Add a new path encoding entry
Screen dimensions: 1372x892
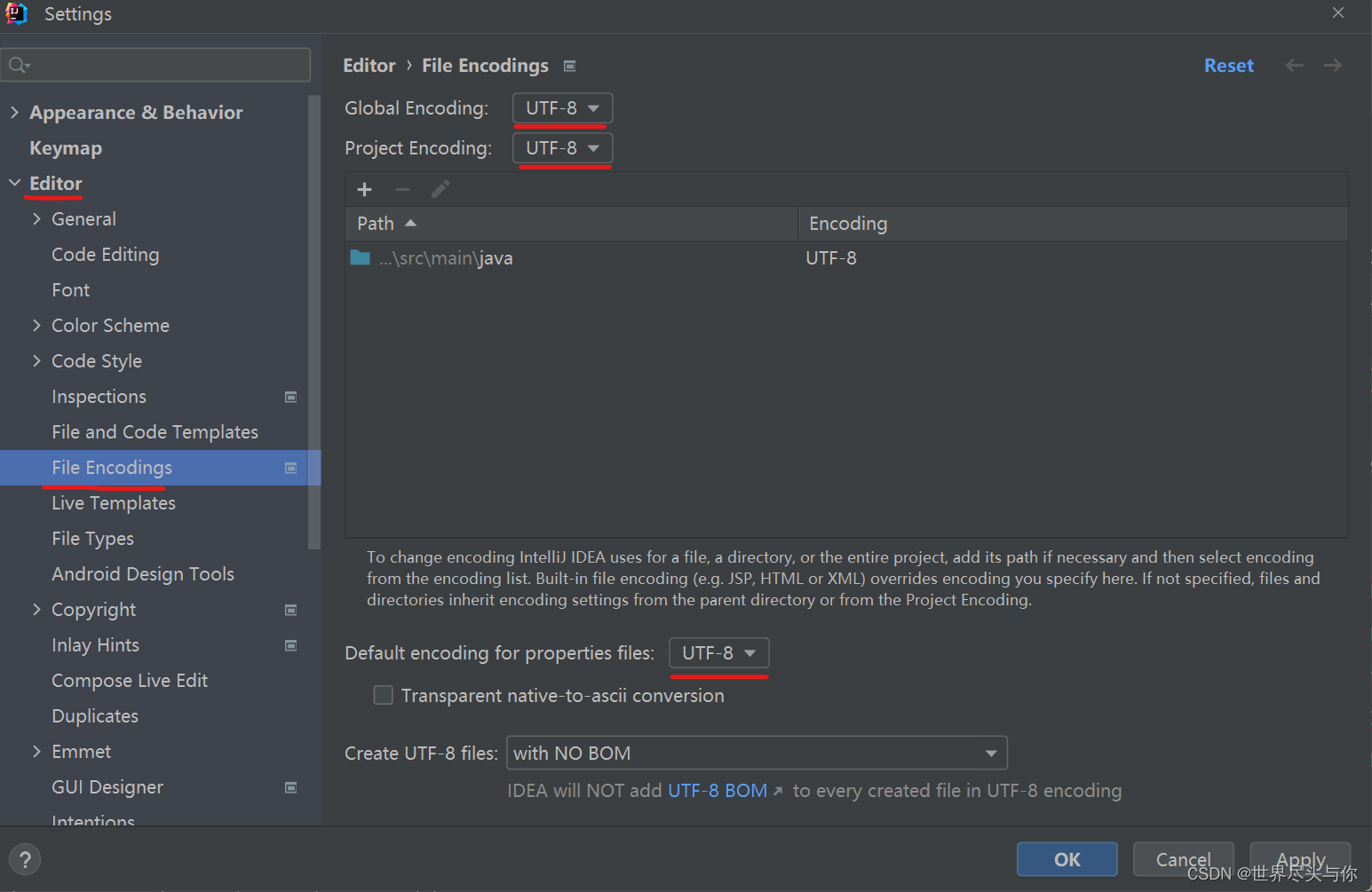[364, 189]
